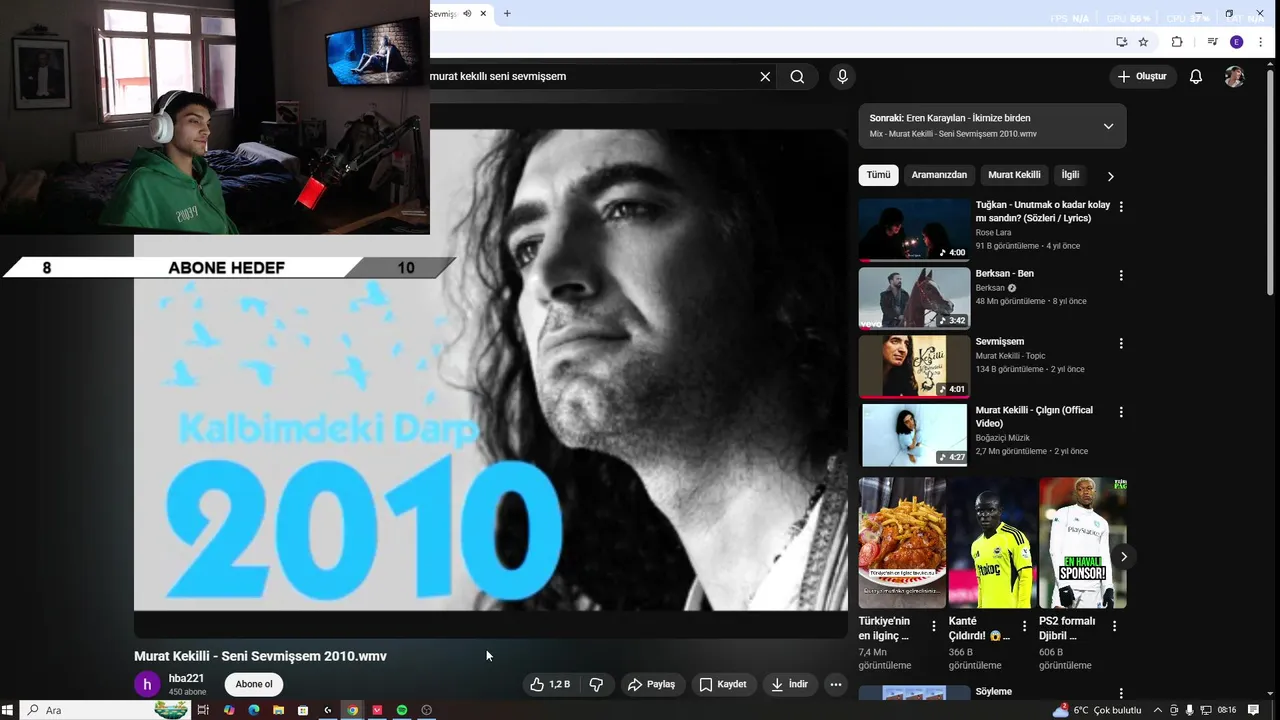Image resolution: width=1280 pixels, height=720 pixels.
Task: Select the İlgili filter chip
Action: [1070, 175]
